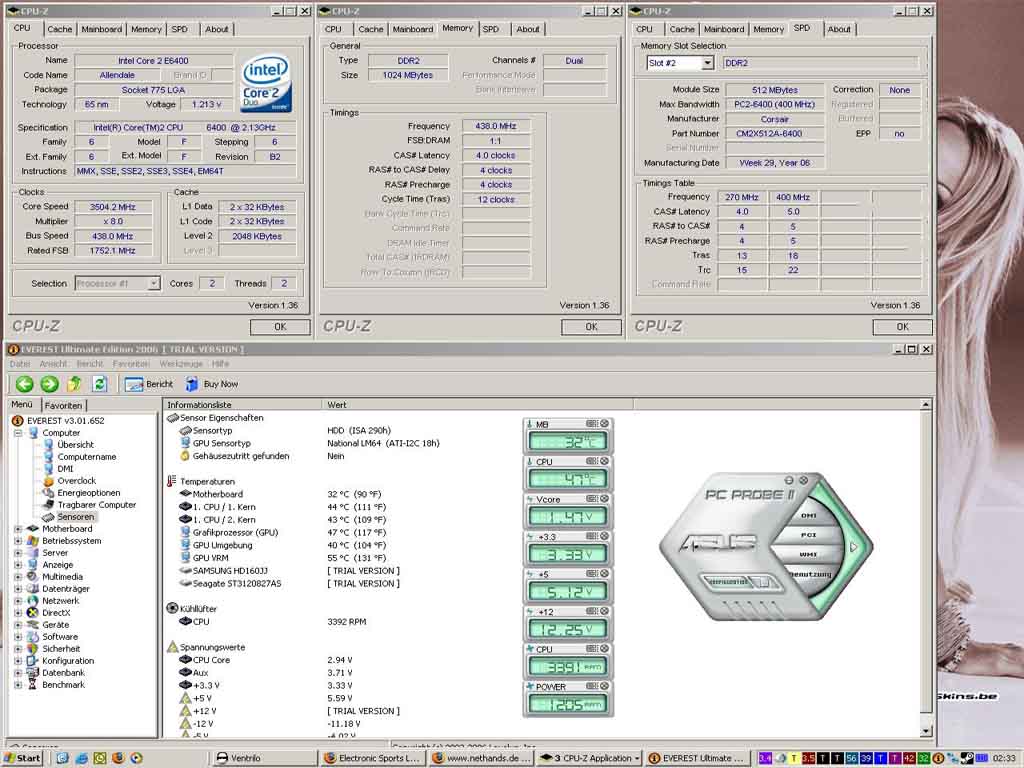The image size is (1024, 768).
Task: Select Übersicht in the EVEREST tree
Action: [x=75, y=445]
